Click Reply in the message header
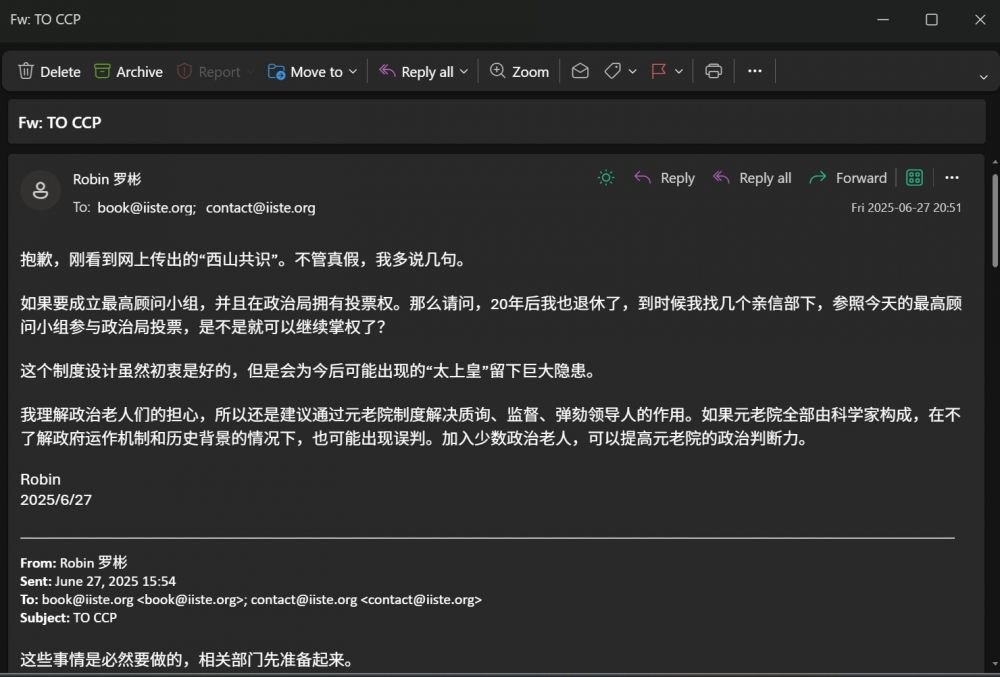Image resolution: width=1000 pixels, height=677 pixels. 665,178
